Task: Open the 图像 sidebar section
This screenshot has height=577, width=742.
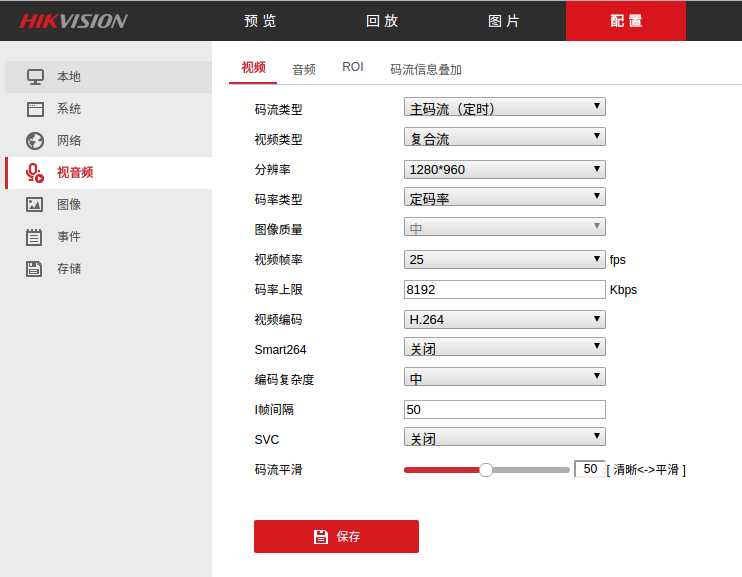Action: pos(108,204)
